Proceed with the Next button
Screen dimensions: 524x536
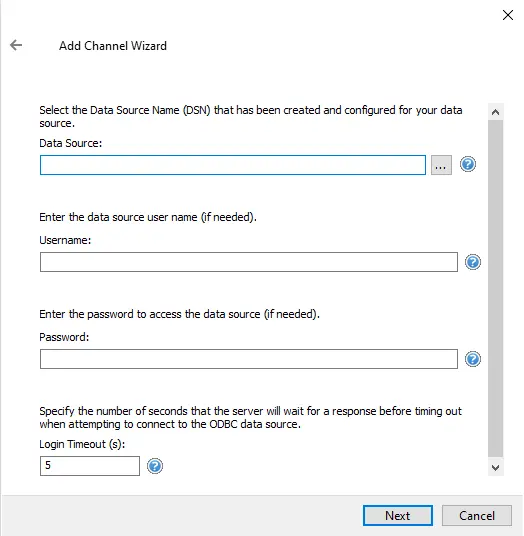[398, 515]
